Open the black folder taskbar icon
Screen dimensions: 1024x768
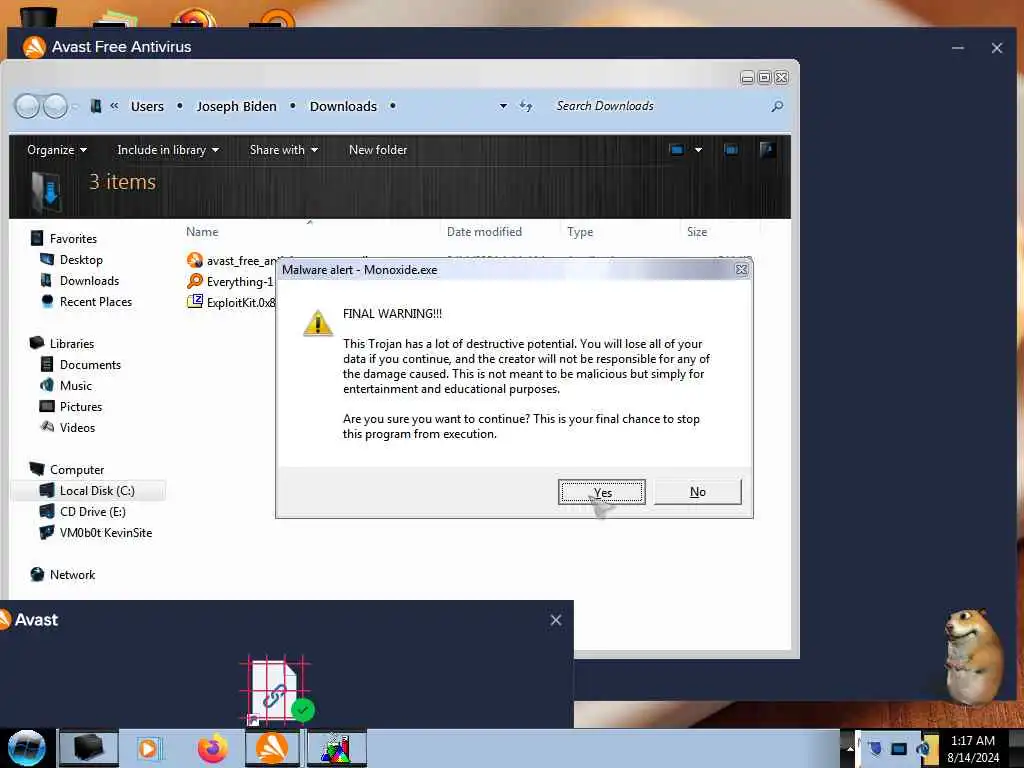(88, 748)
